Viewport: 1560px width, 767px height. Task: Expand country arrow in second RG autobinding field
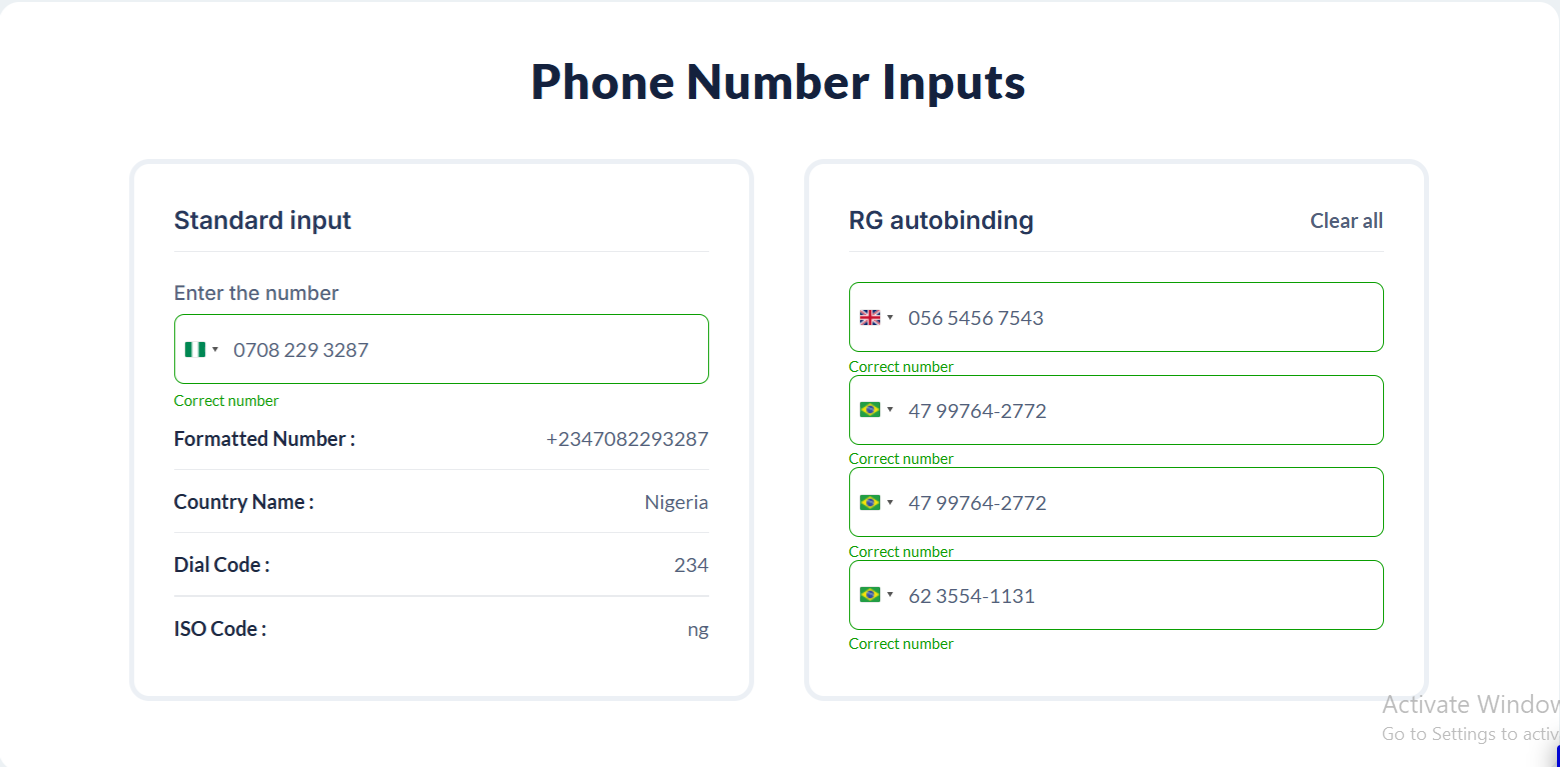click(890, 410)
